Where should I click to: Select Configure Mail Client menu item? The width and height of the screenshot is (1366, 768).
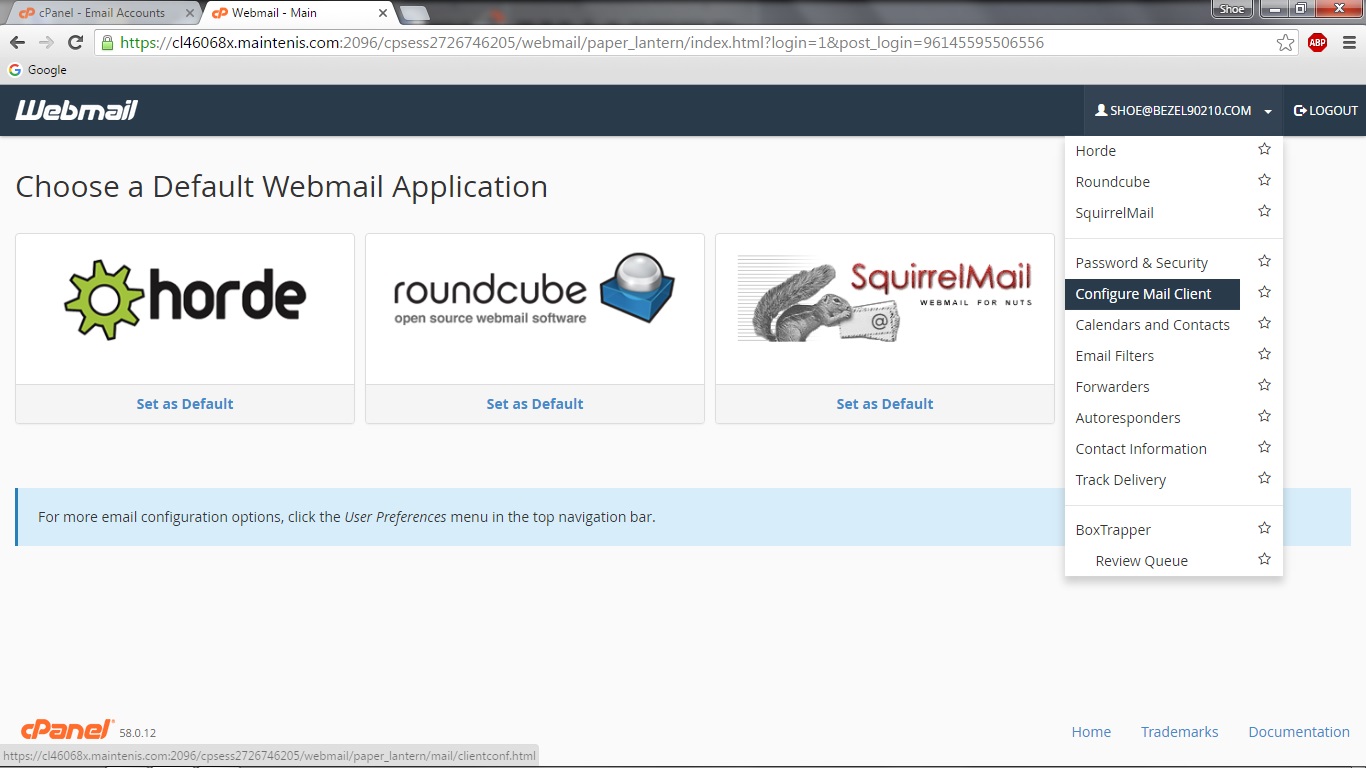point(1152,294)
